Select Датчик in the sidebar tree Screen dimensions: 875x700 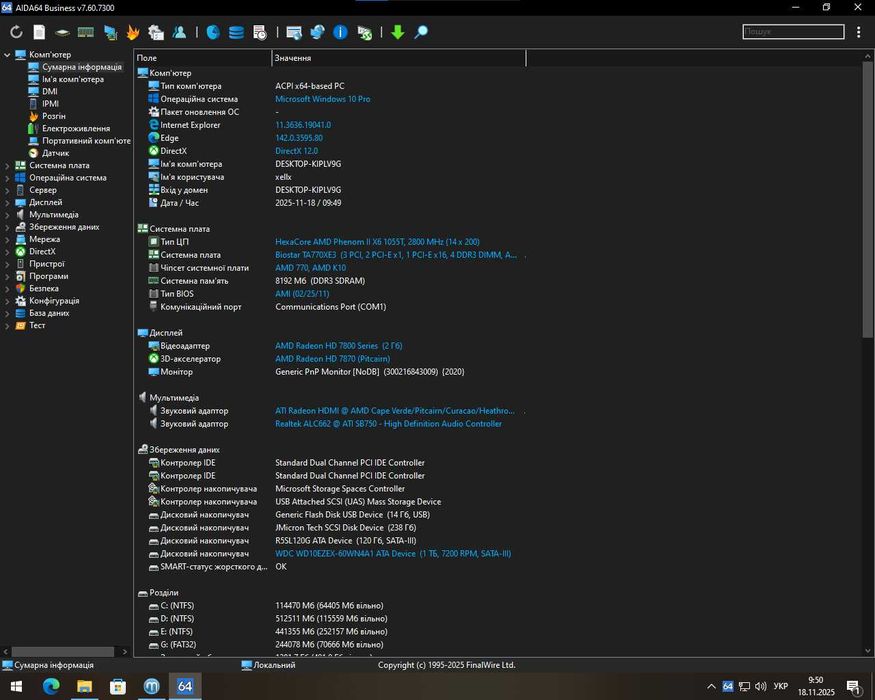pyautogui.click(x=55, y=153)
